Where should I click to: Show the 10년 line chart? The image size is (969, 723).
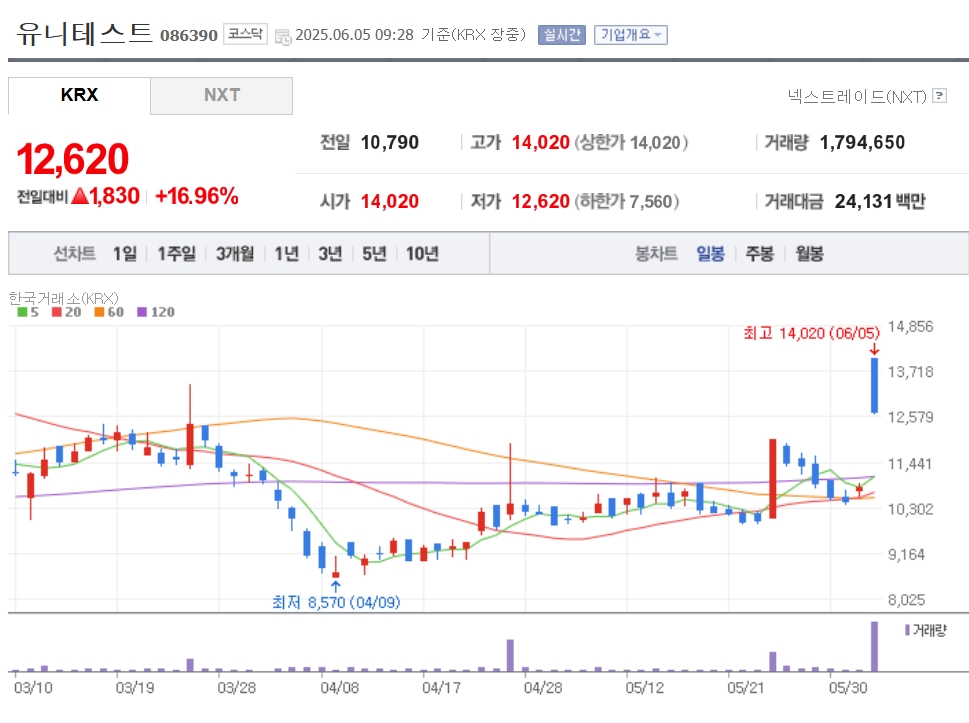[423, 253]
